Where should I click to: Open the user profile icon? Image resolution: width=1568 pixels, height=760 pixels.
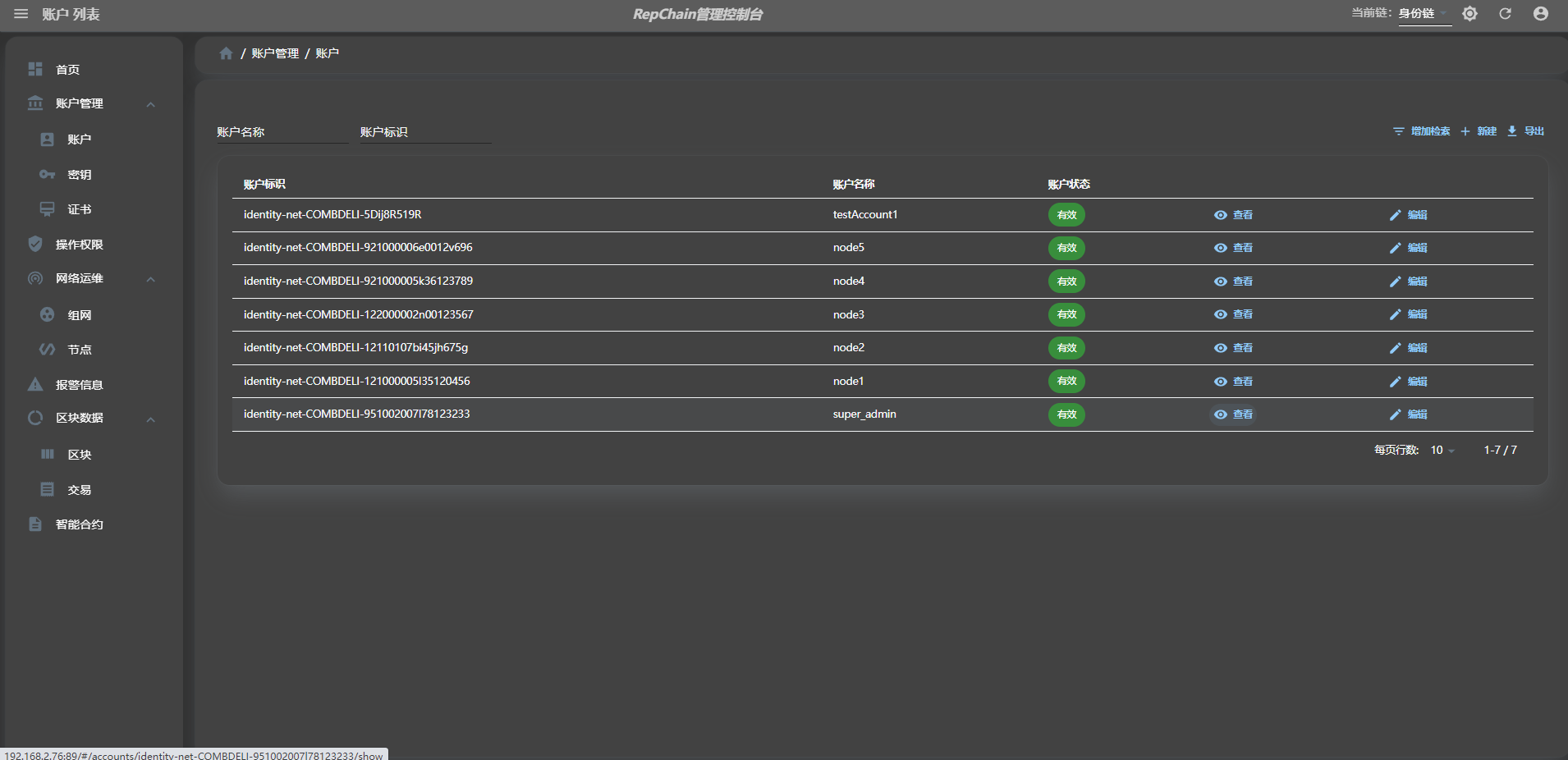coord(1541,14)
